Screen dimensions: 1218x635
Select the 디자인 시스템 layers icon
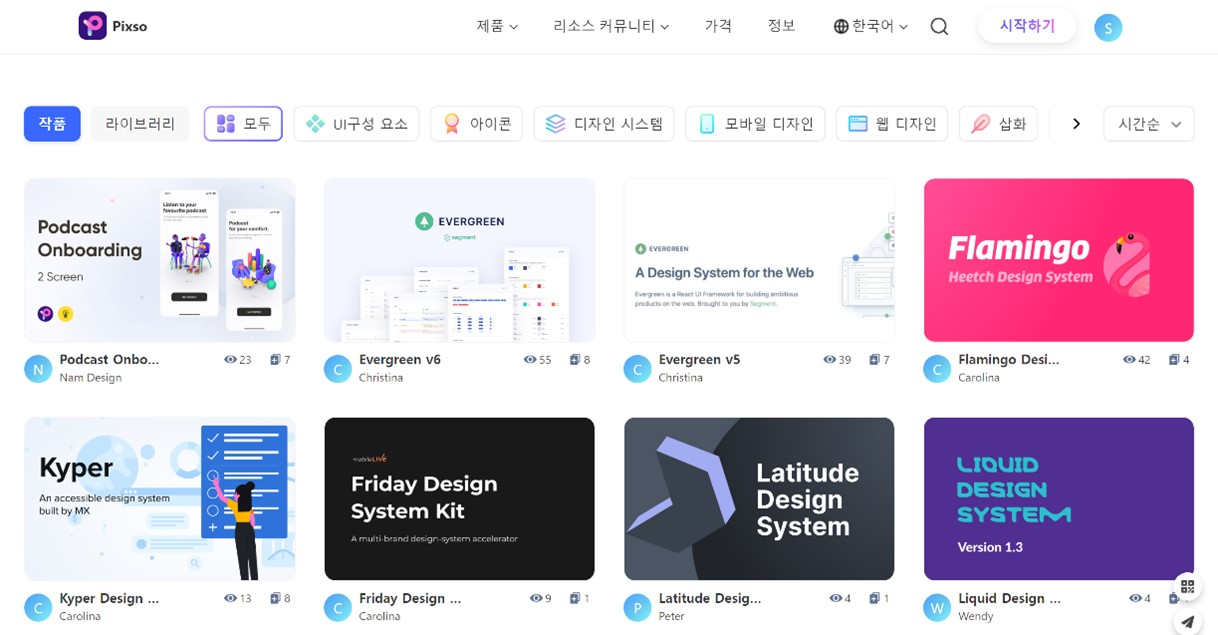coord(556,124)
